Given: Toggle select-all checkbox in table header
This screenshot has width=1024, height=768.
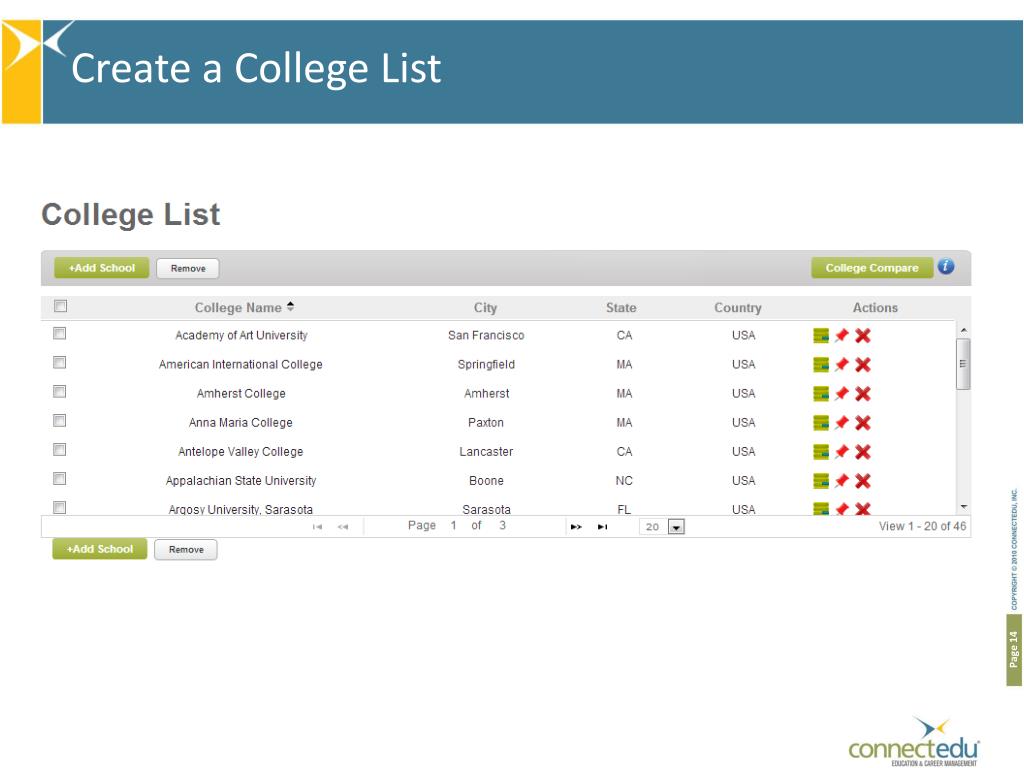Looking at the screenshot, I should point(60,306).
